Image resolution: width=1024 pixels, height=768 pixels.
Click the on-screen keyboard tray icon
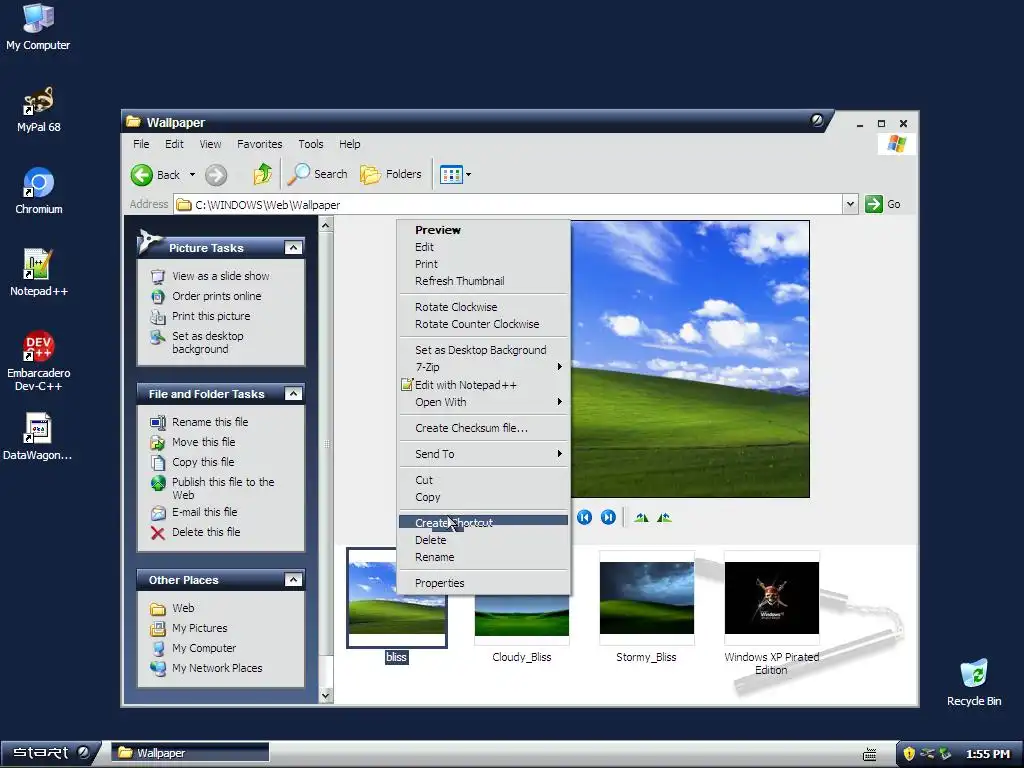pyautogui.click(x=869, y=754)
